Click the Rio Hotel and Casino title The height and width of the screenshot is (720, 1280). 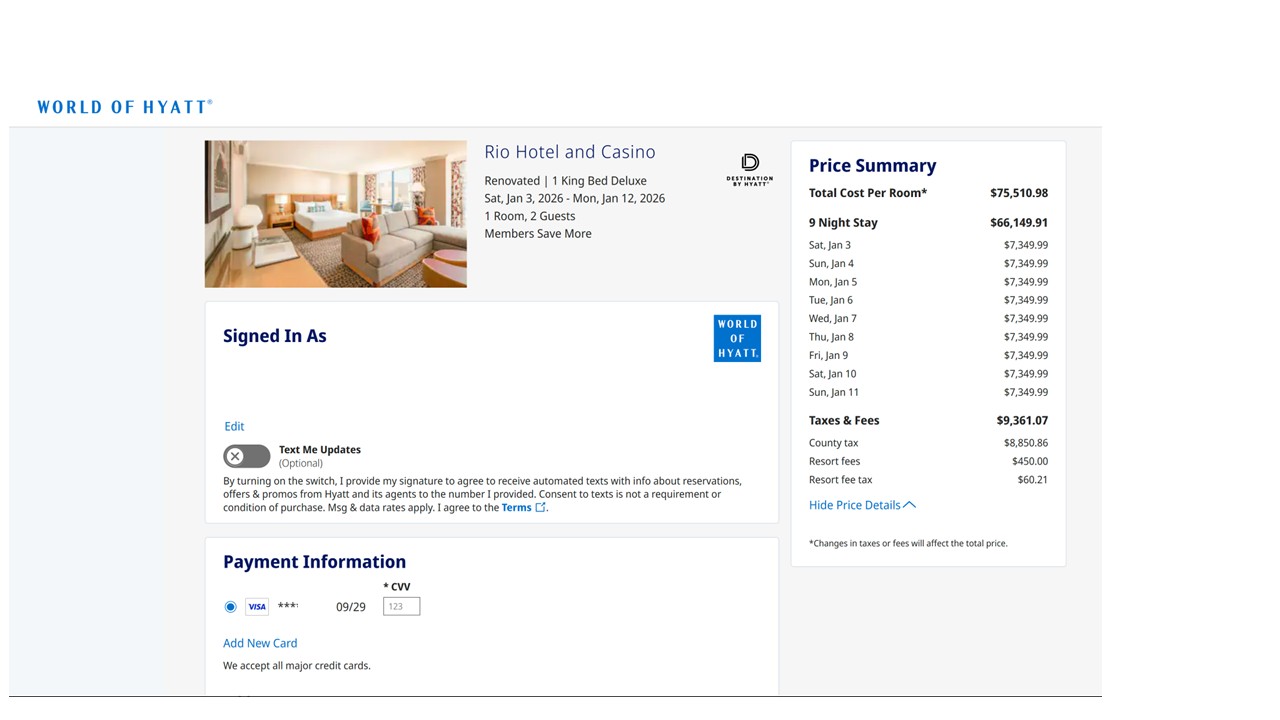click(570, 152)
